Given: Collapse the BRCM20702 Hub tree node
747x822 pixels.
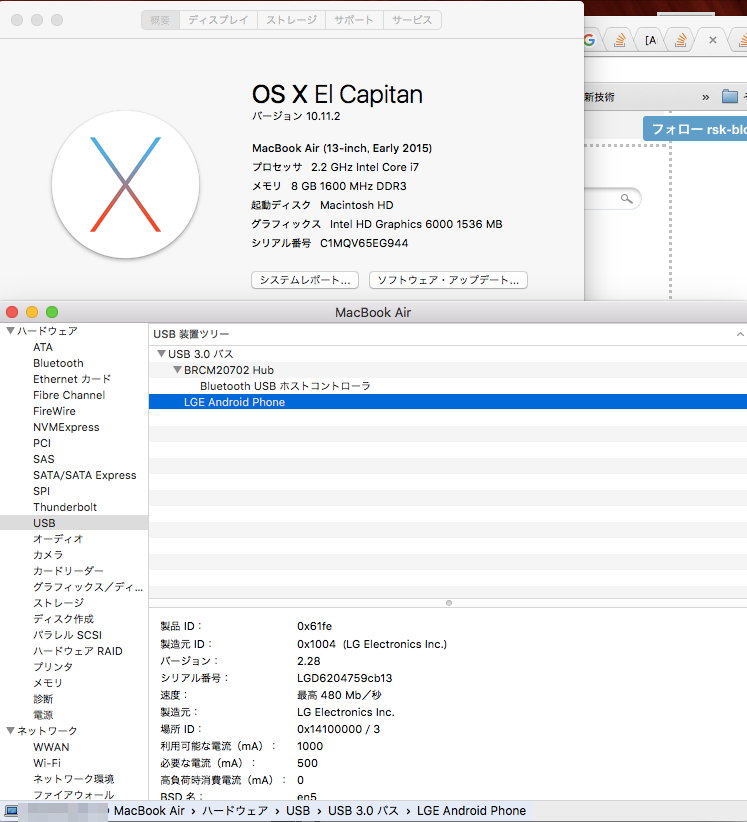Looking at the screenshot, I should tap(178, 370).
